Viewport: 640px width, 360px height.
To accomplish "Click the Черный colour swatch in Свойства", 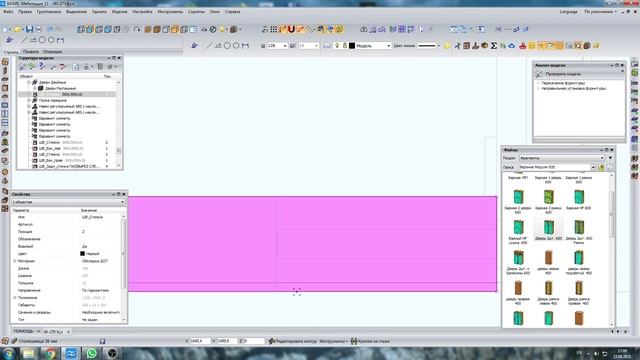I will (82, 253).
